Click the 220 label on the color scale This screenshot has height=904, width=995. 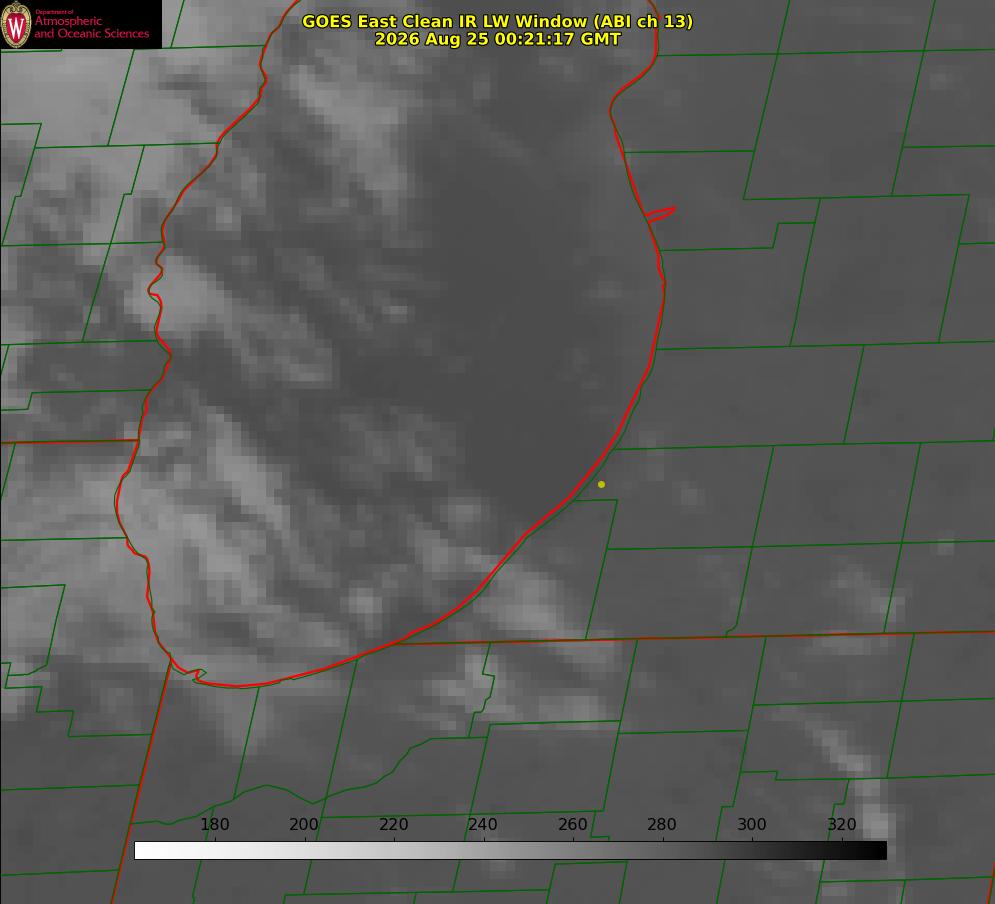[x=393, y=824]
